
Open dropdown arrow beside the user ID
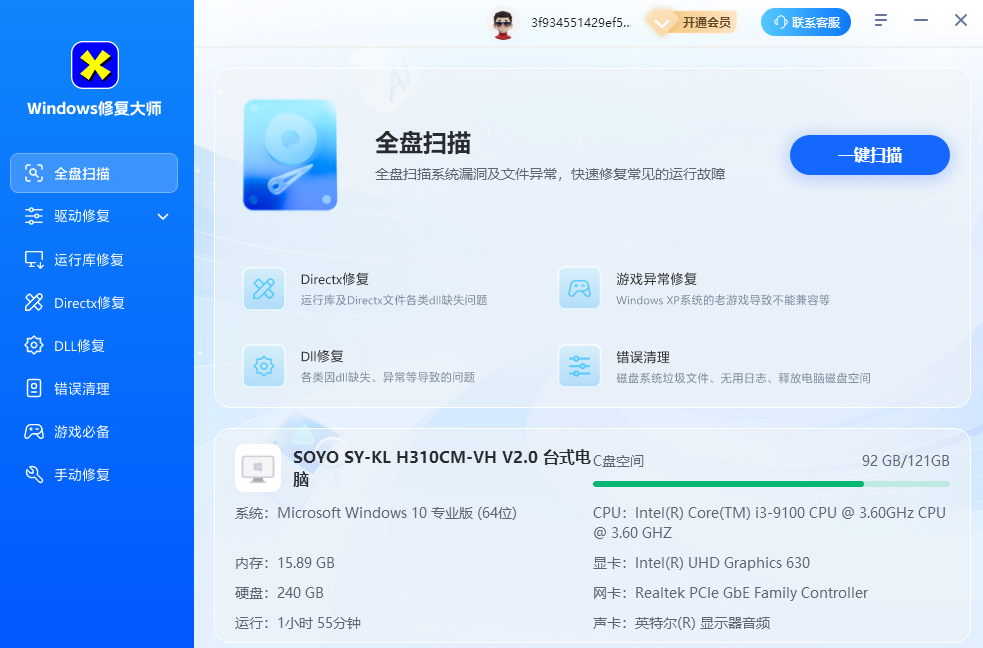coord(660,23)
